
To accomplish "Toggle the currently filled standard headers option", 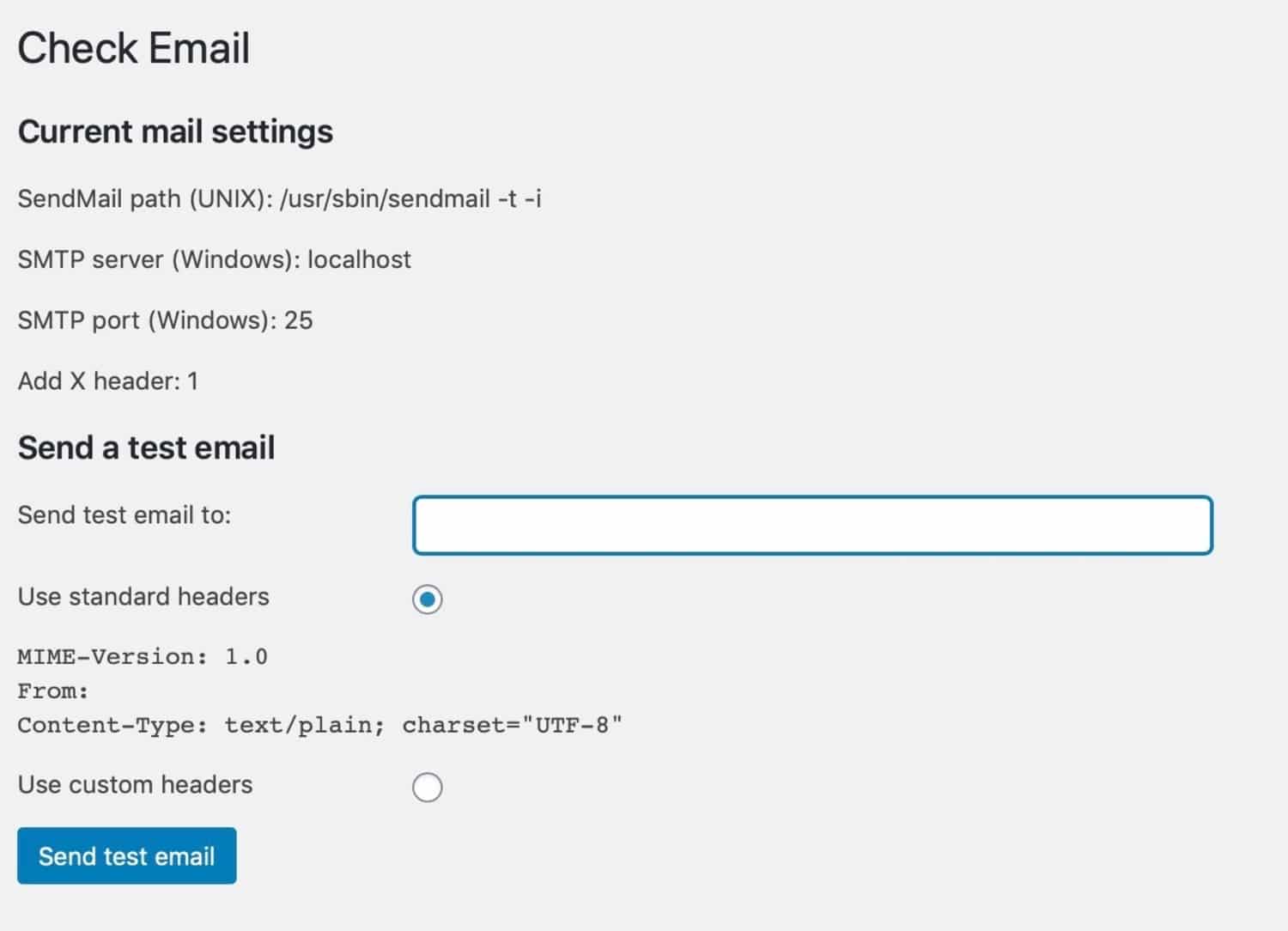I will point(428,599).
